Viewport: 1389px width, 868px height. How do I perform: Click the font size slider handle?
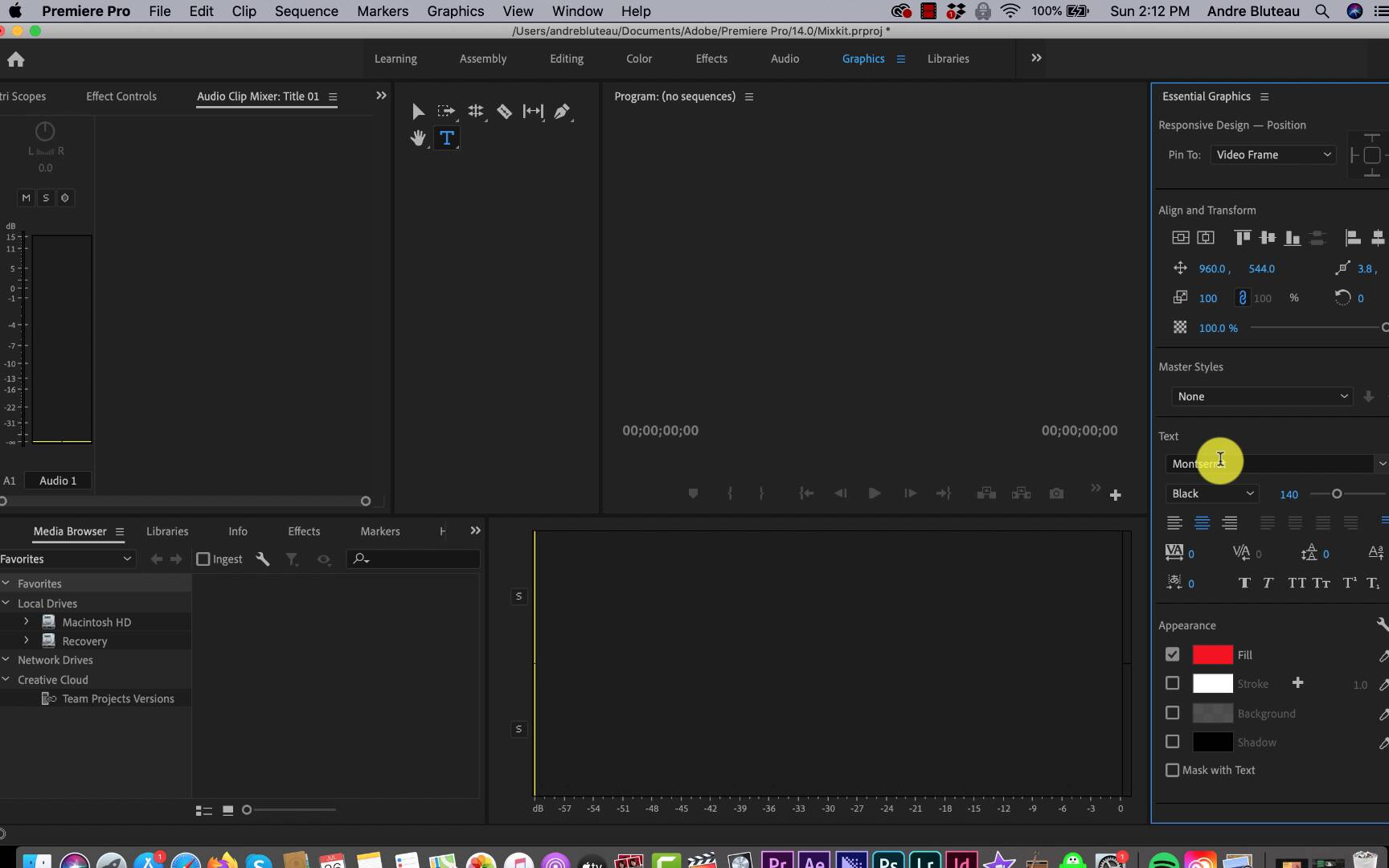[x=1337, y=493]
